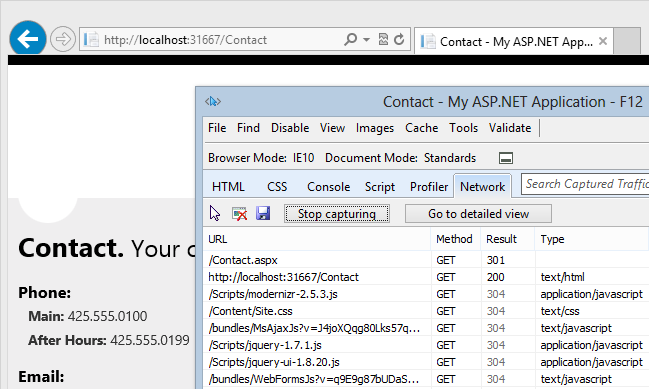The width and height of the screenshot is (649, 389).
Task: Open the View menu
Action: [332, 128]
